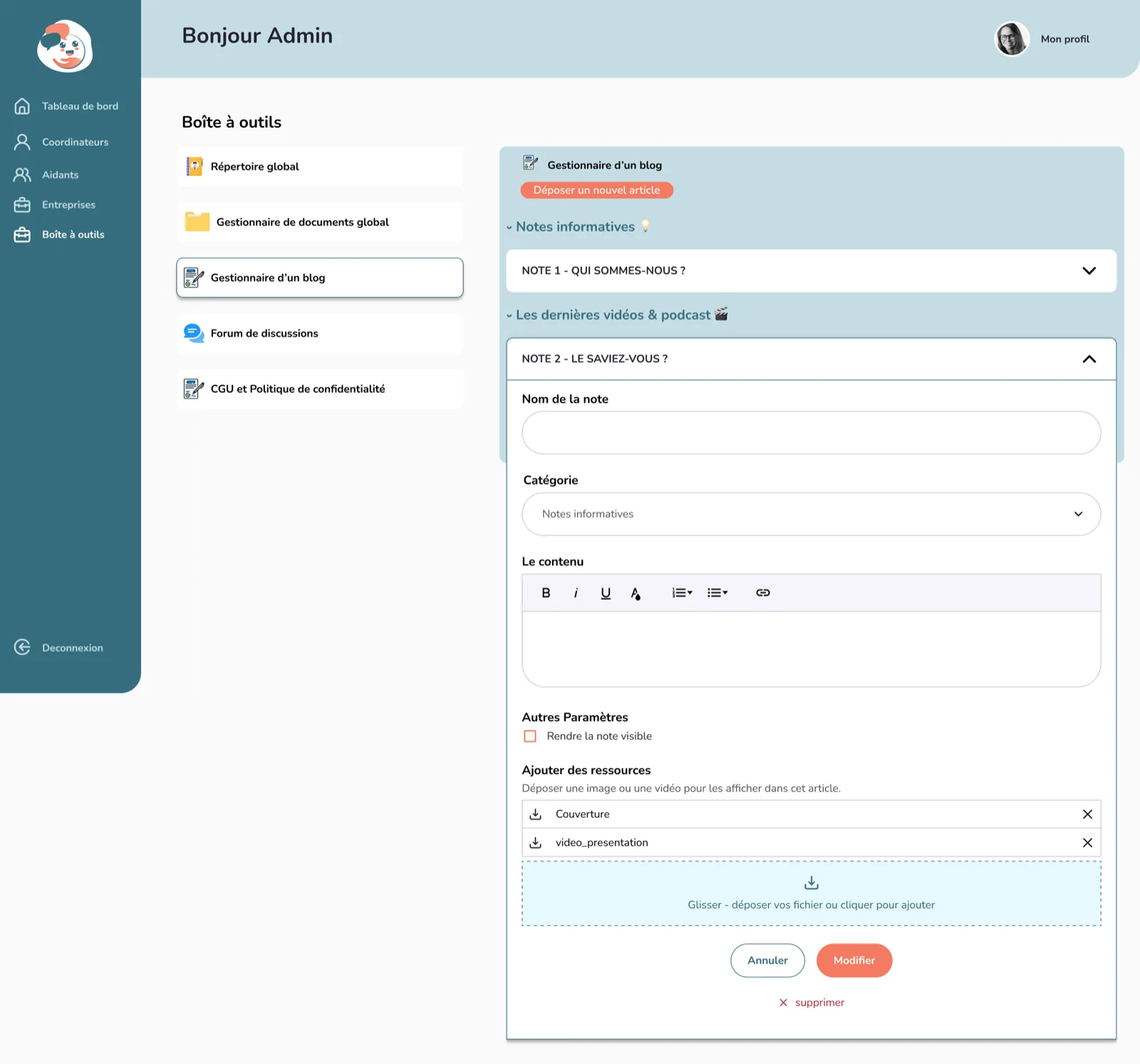This screenshot has height=1064, width=1140.
Task: Click the Nom de la note input field
Action: [812, 433]
